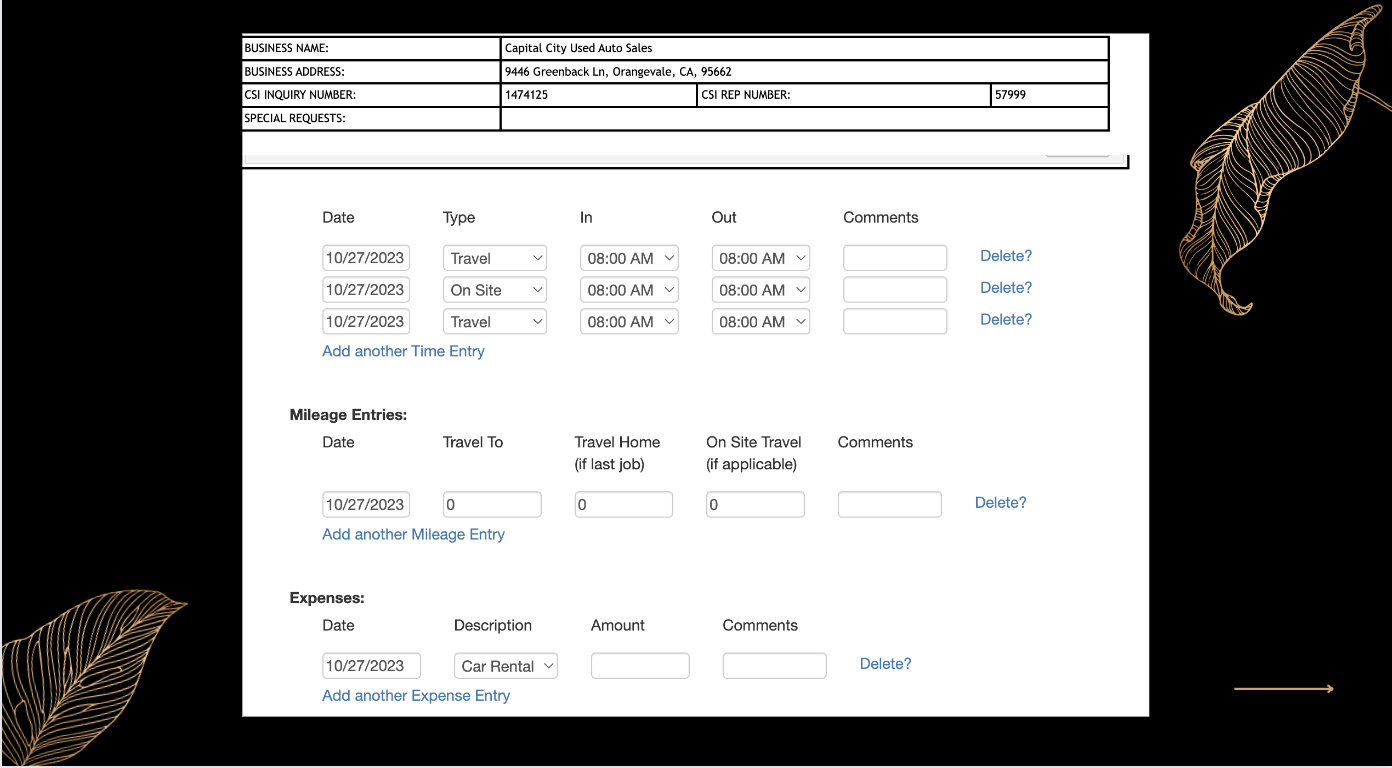Click the expense Amount field
The height and width of the screenshot is (768, 1392).
pyautogui.click(x=640, y=666)
